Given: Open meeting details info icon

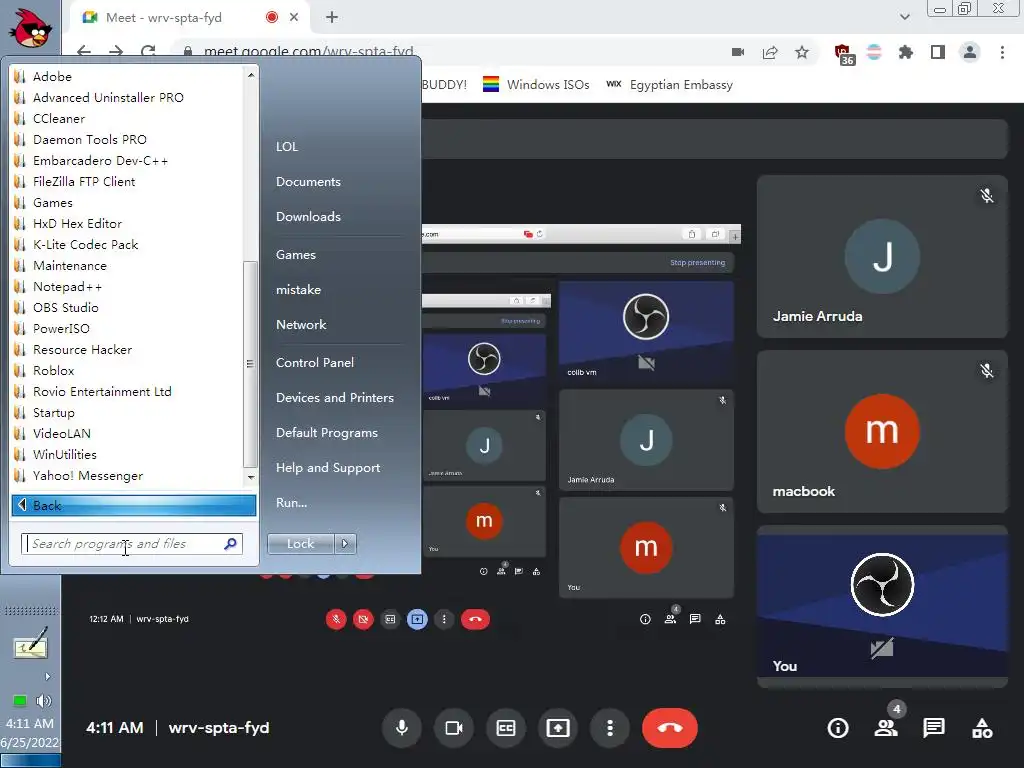Looking at the screenshot, I should (x=838, y=728).
